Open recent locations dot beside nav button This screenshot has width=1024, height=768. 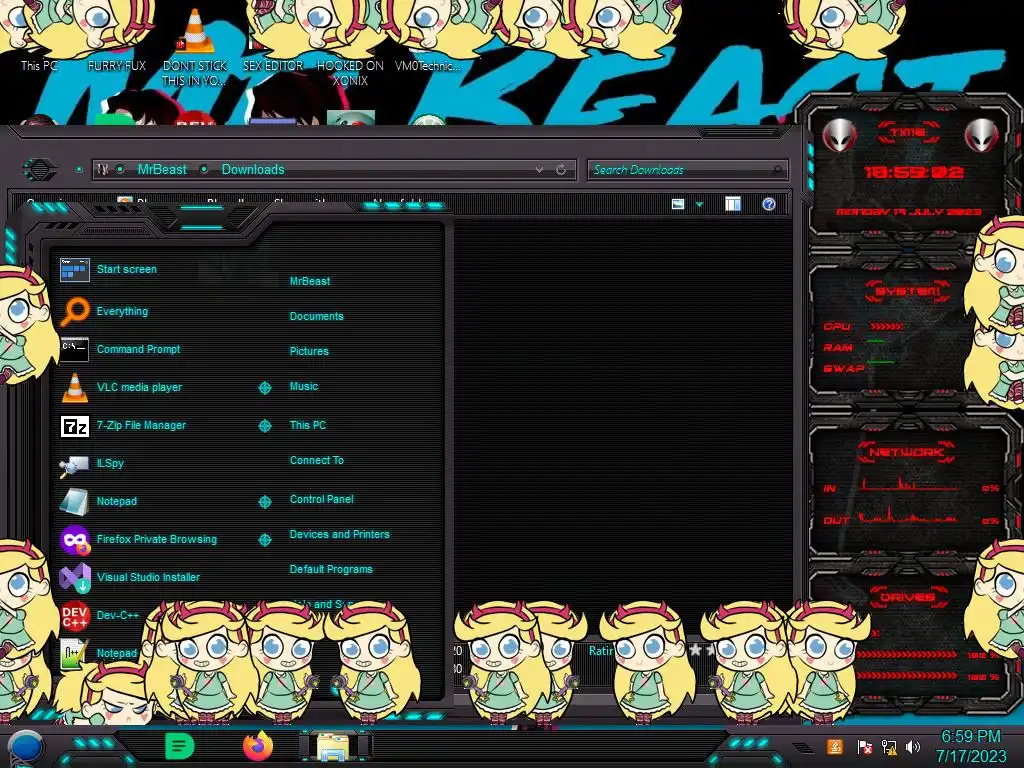(79, 170)
